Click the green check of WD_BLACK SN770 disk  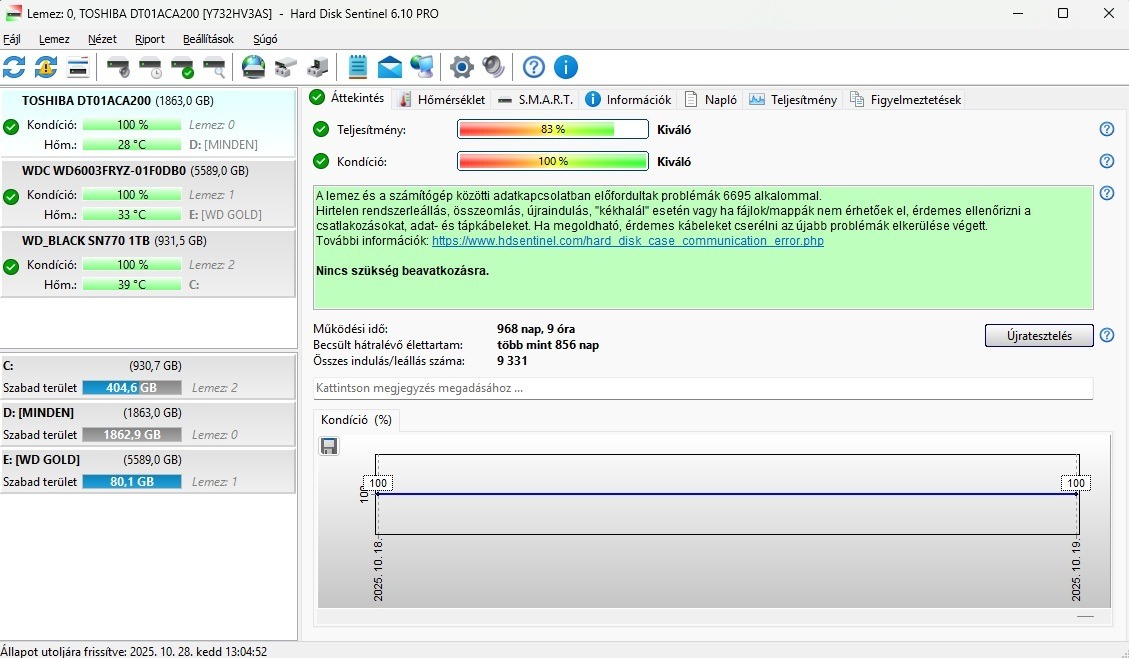(x=11, y=267)
